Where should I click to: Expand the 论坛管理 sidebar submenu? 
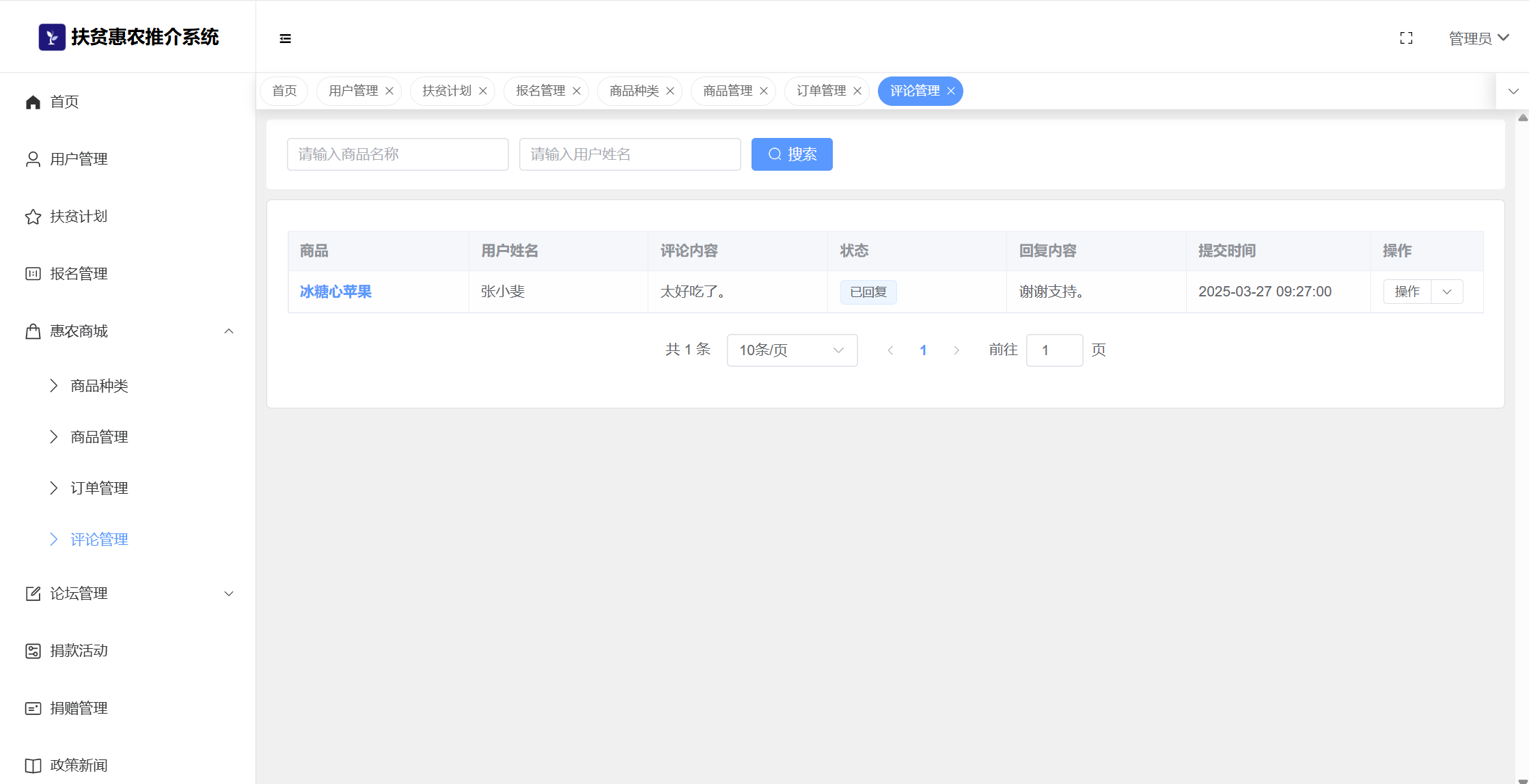tap(229, 593)
